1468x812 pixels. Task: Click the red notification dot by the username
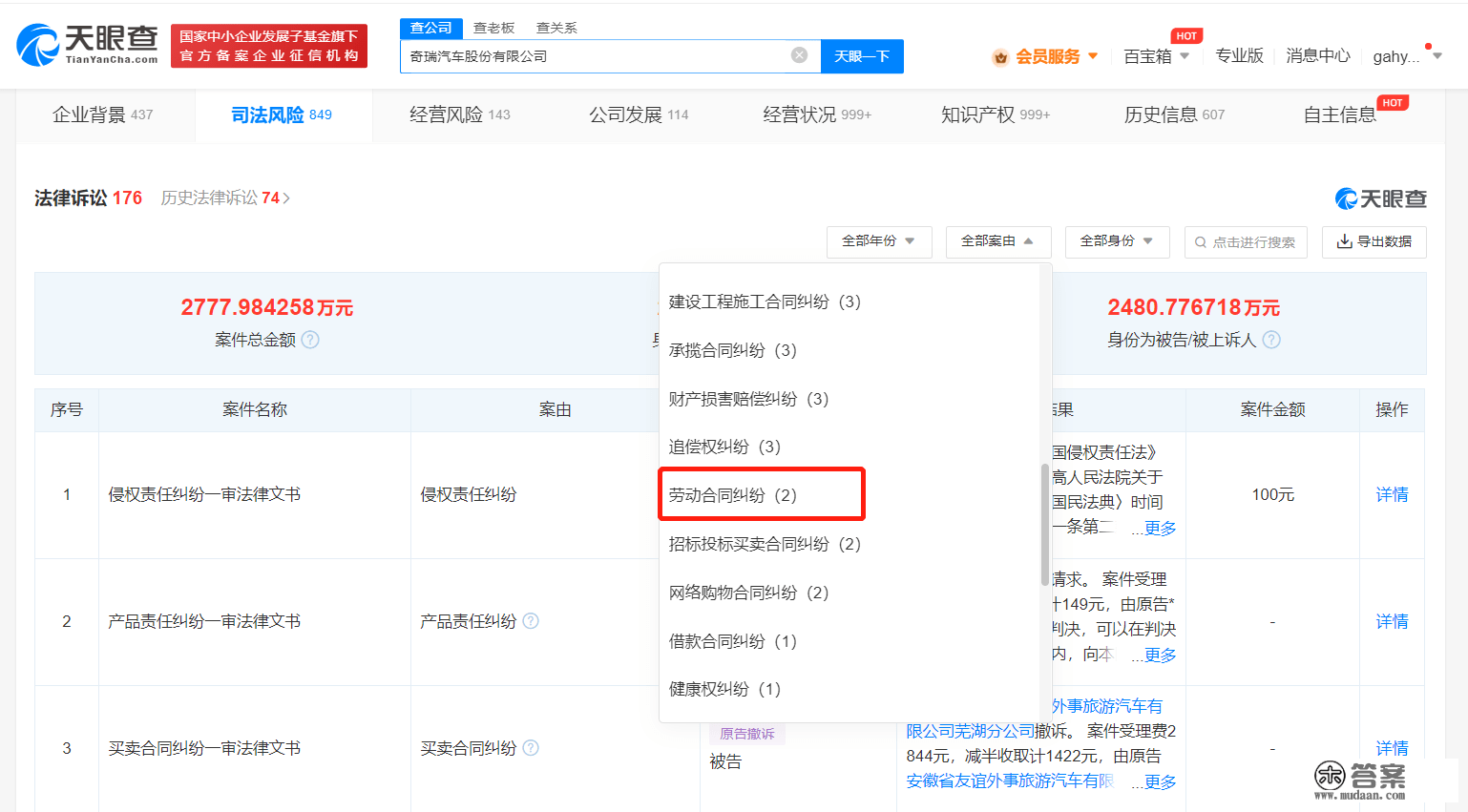pos(1428,46)
